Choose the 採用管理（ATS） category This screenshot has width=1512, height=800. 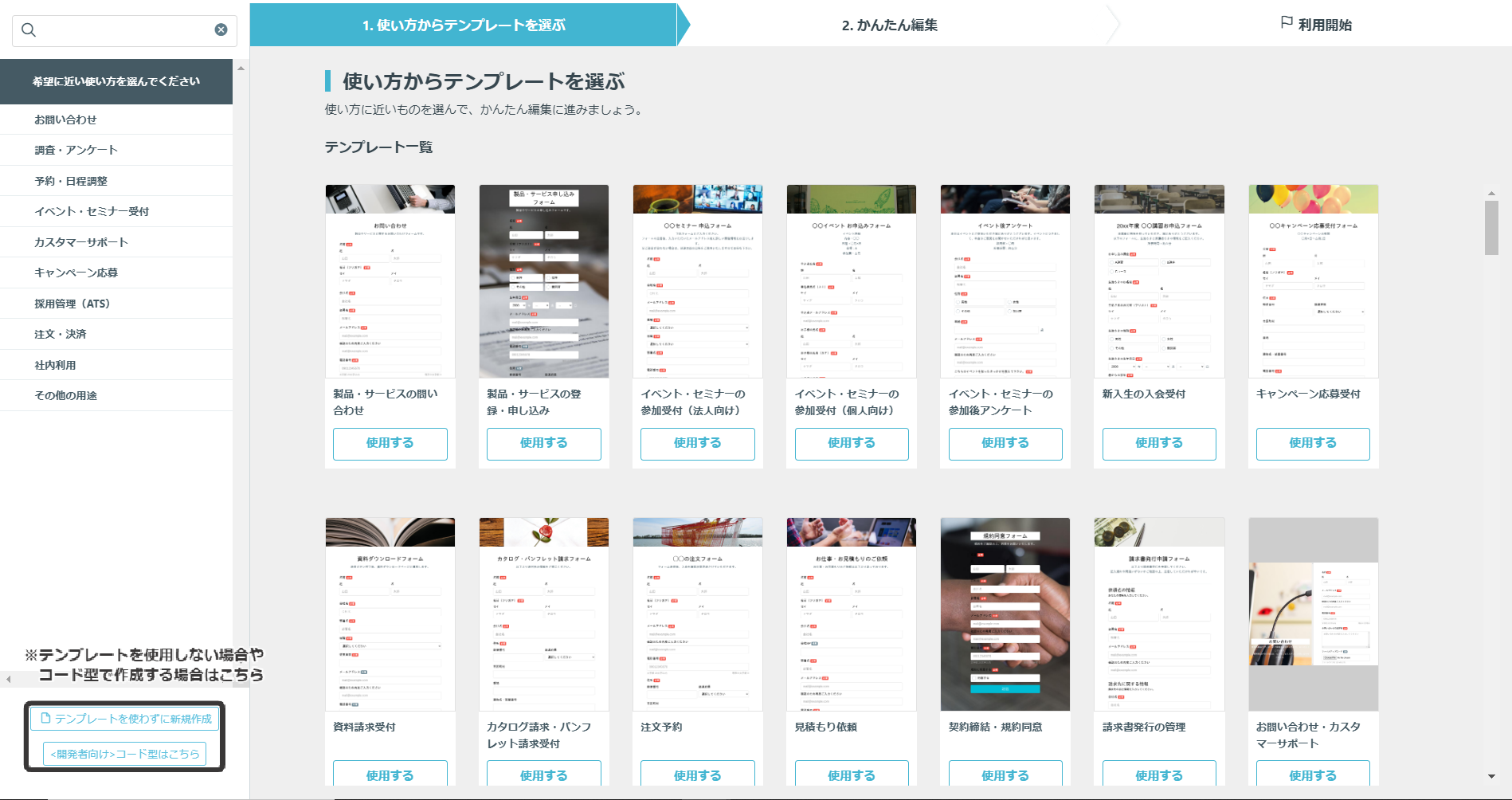72,304
